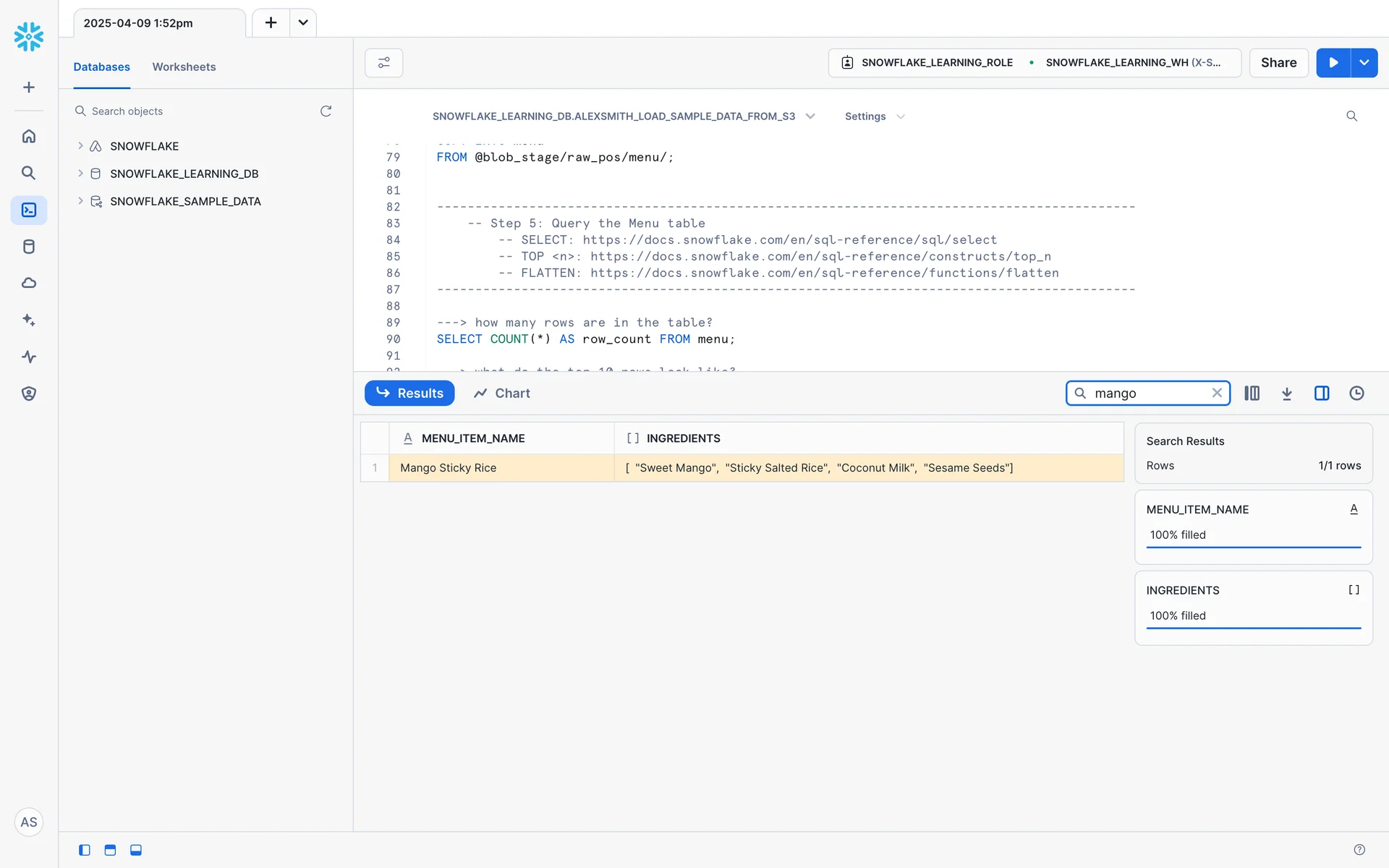The image size is (1389, 868).
Task: Click the Search objects field
Action: pos(195,111)
